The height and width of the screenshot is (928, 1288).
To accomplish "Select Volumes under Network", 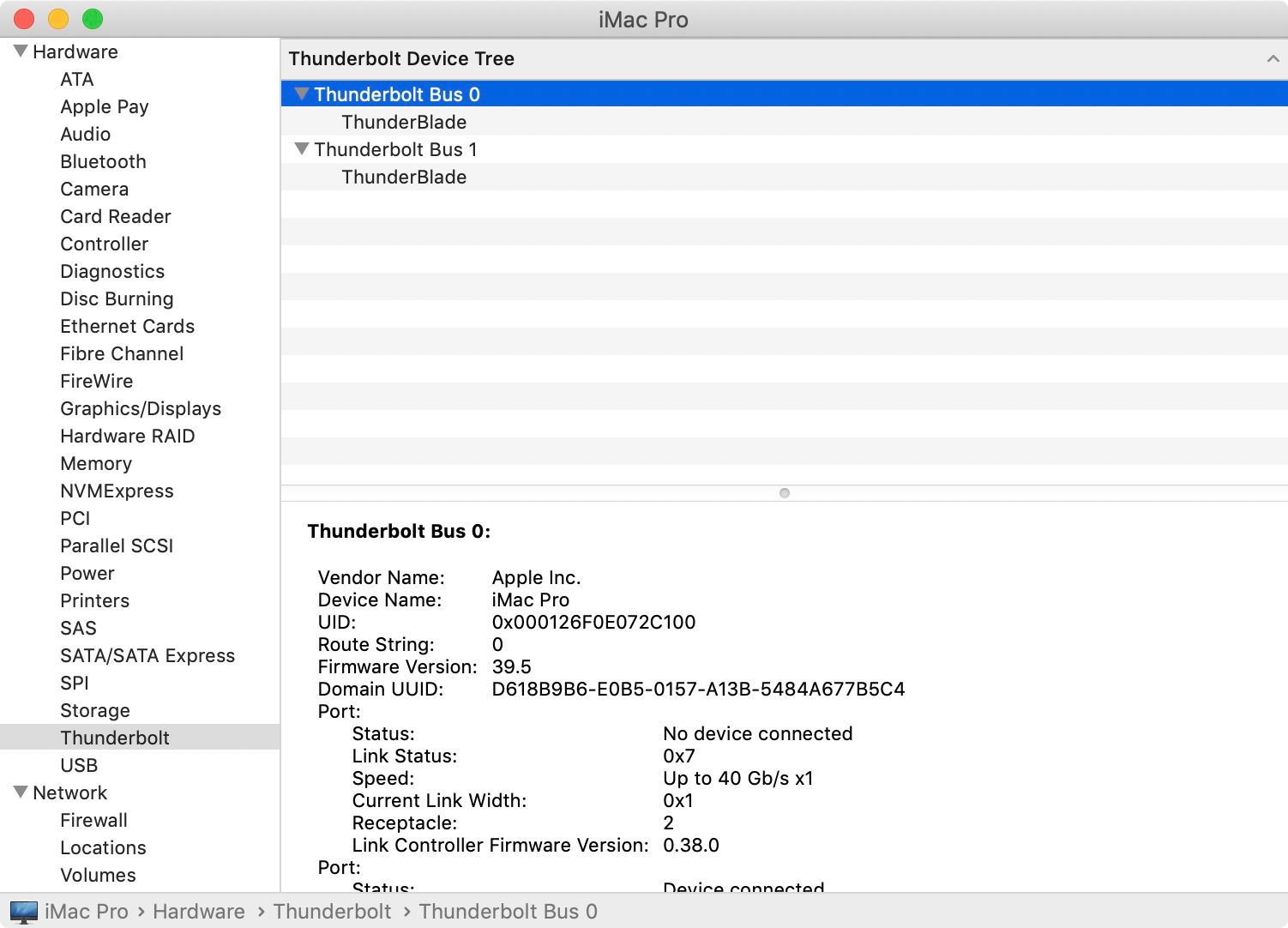I will tap(99, 875).
